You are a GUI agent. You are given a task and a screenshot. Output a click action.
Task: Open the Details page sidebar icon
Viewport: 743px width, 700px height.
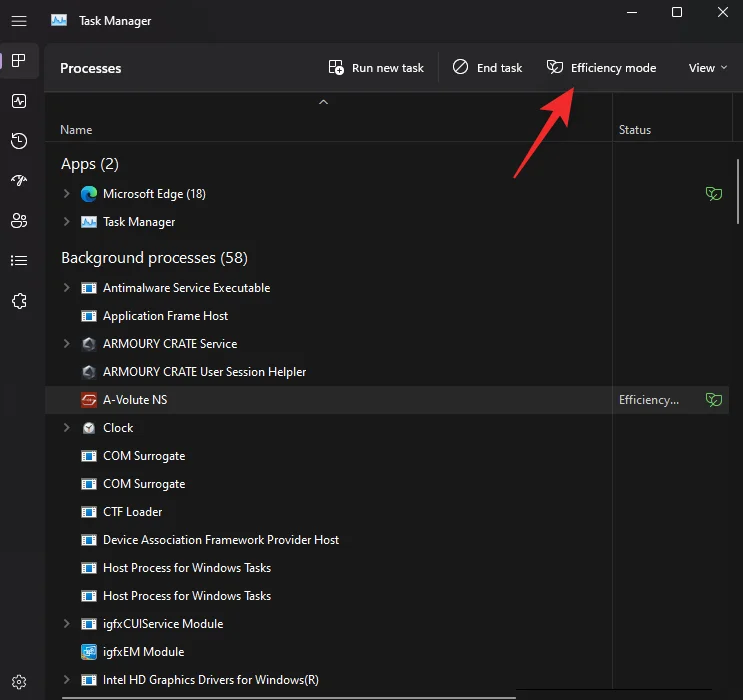(19, 261)
